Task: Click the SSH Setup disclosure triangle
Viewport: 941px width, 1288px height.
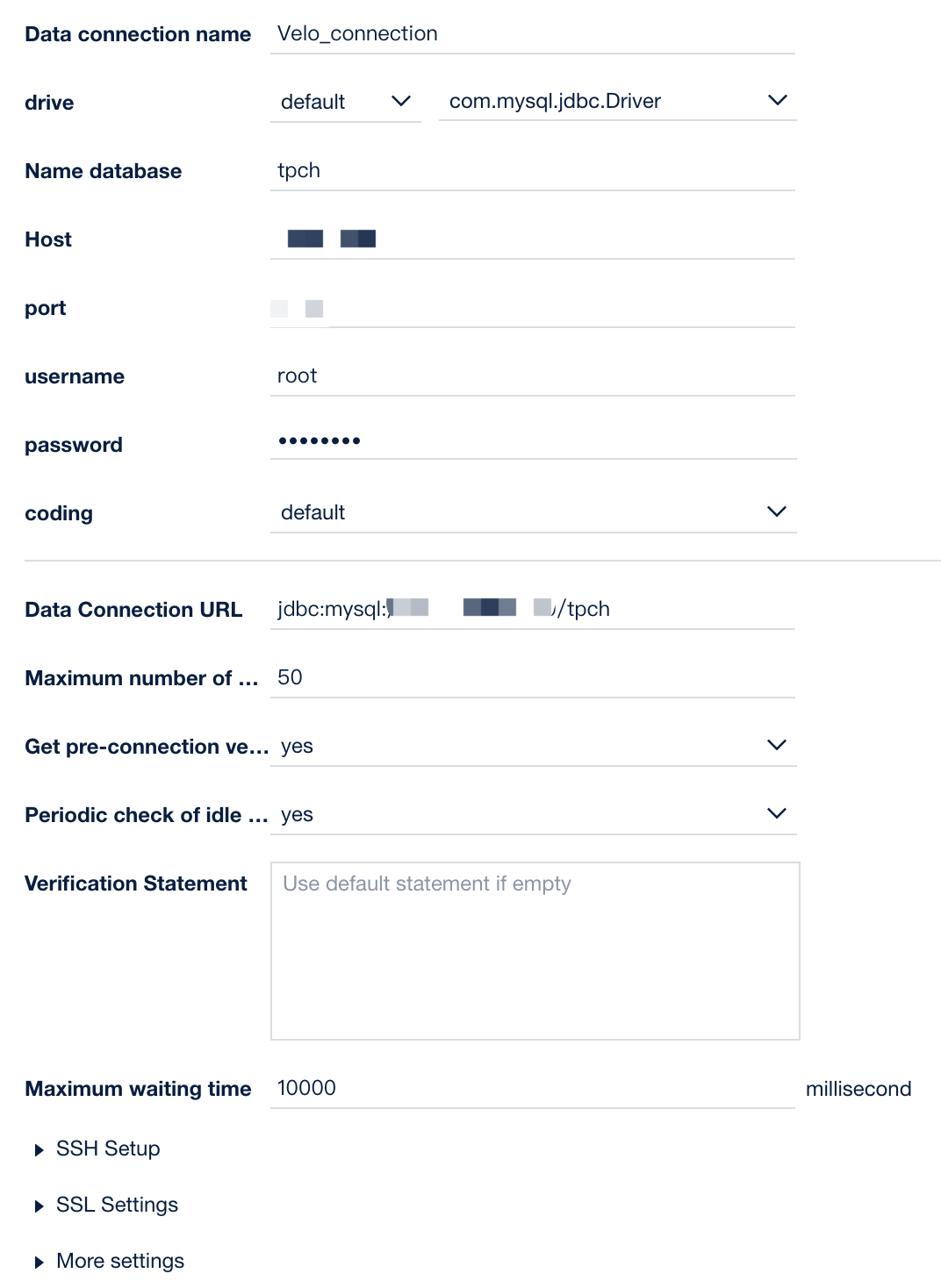Action: click(x=39, y=1148)
